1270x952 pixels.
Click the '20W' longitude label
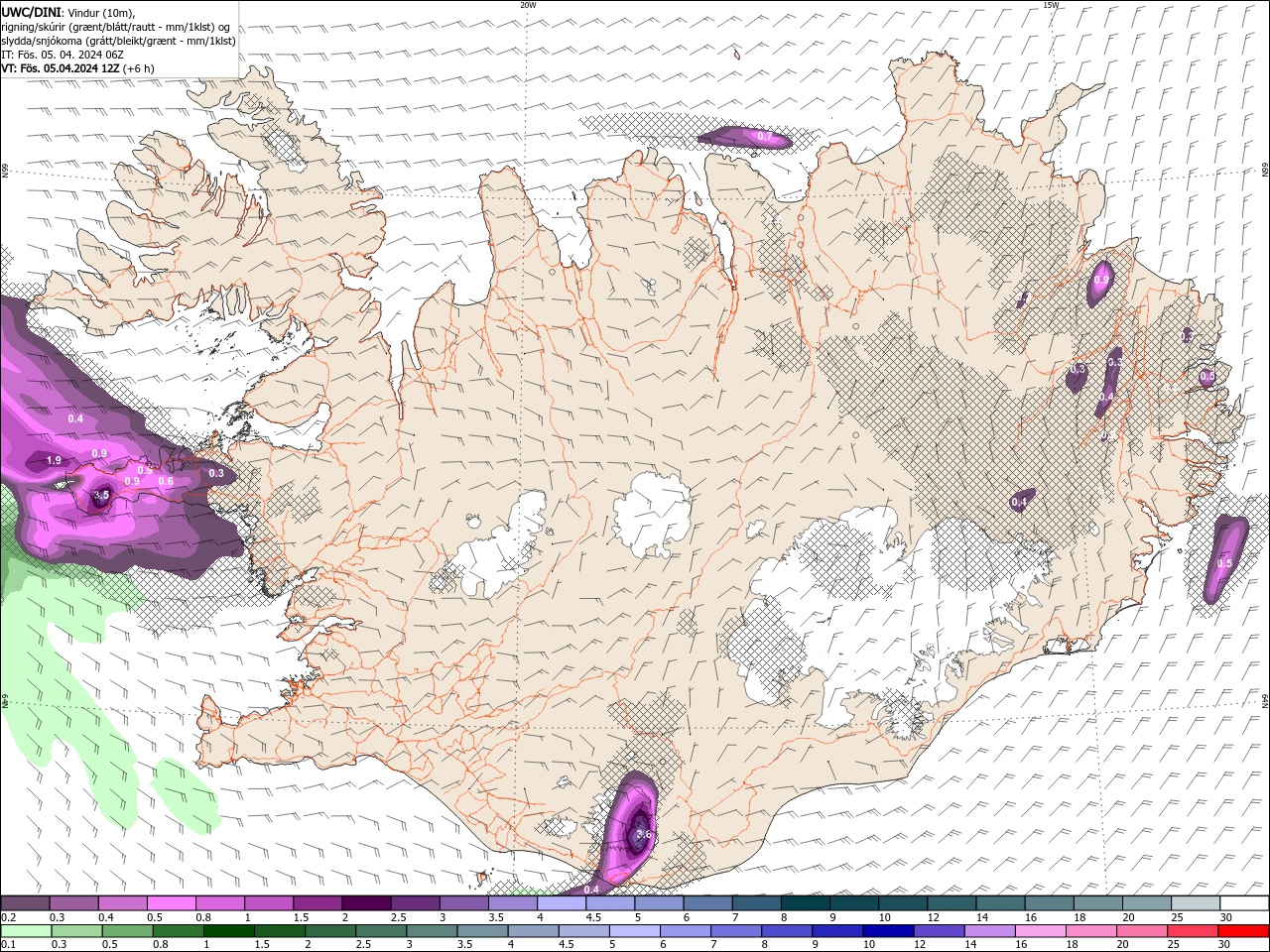528,5
